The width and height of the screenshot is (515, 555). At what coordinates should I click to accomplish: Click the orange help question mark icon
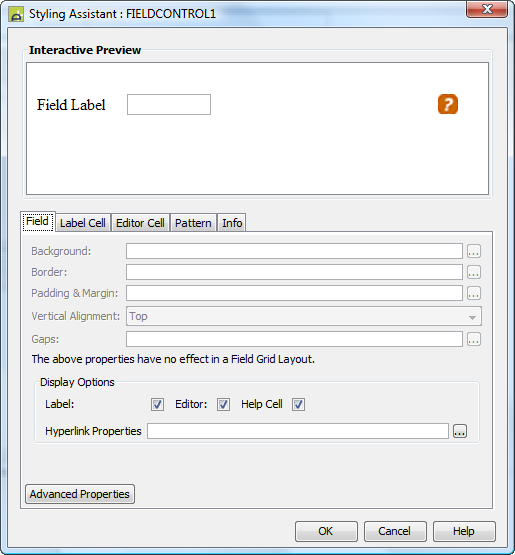click(448, 104)
